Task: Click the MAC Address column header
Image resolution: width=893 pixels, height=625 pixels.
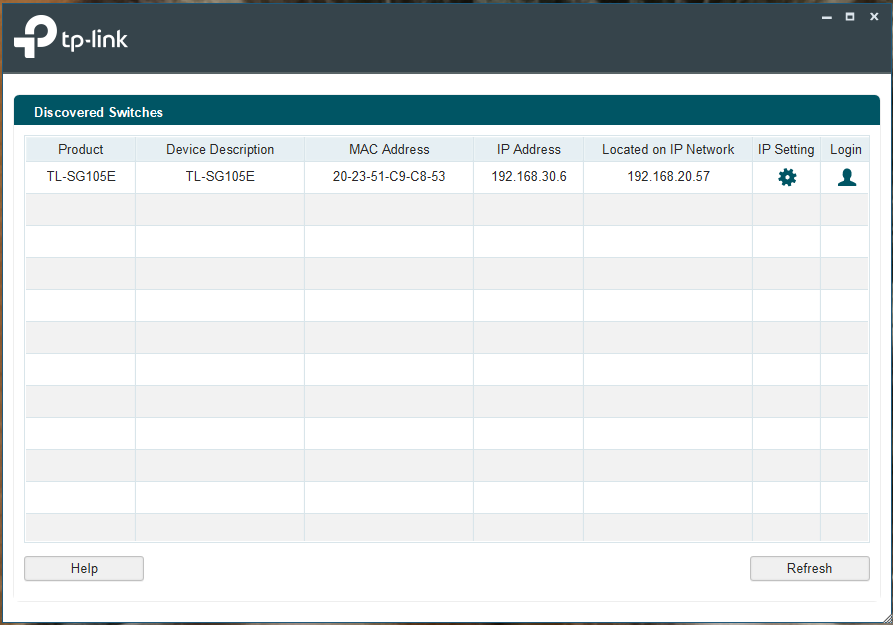Action: click(389, 149)
